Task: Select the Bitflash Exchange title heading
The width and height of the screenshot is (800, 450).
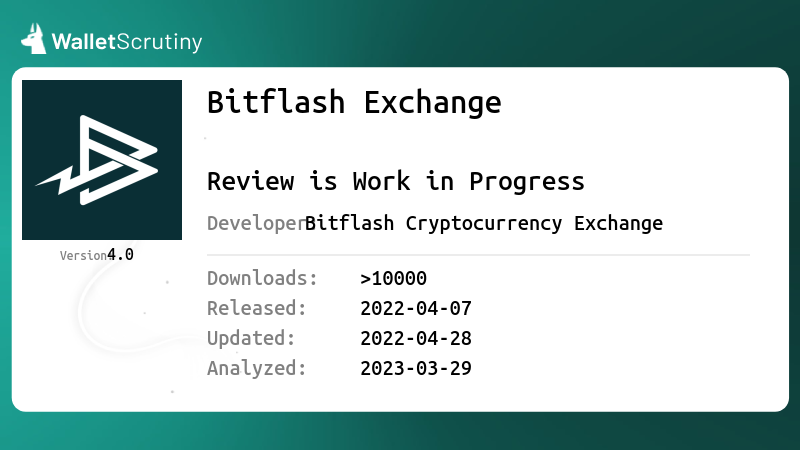Action: [354, 102]
